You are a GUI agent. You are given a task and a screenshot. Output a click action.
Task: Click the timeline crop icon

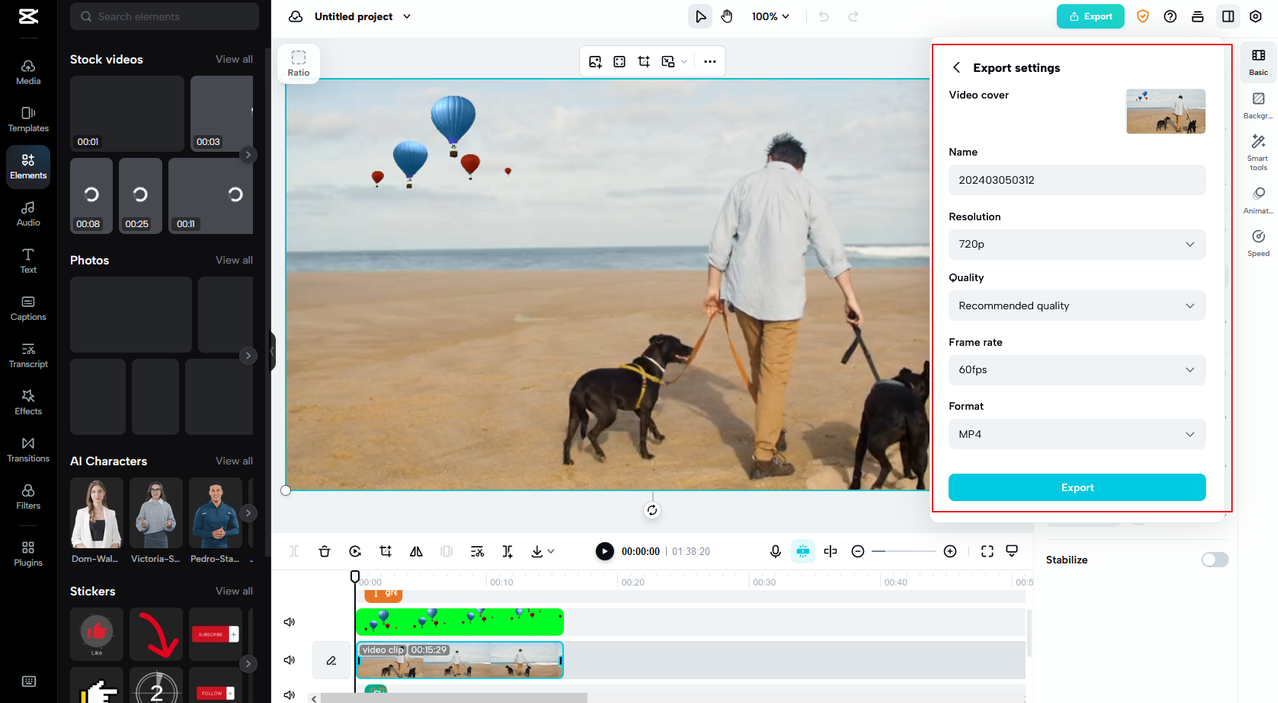coord(385,551)
